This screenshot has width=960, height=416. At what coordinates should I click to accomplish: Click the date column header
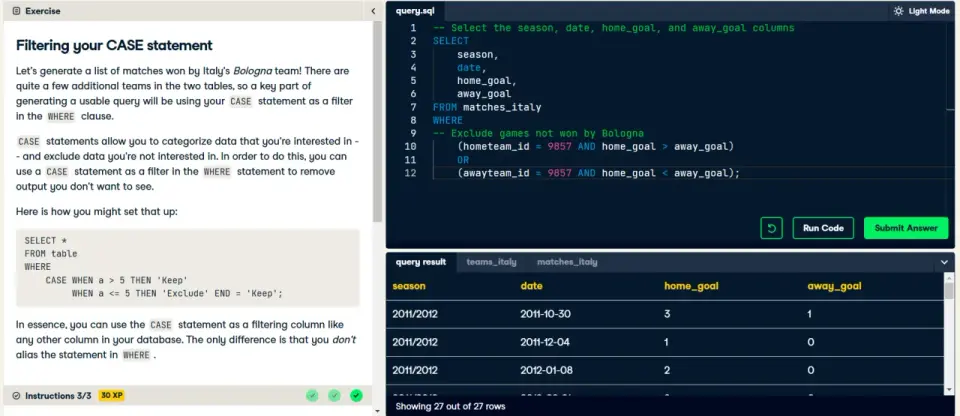[531, 286]
